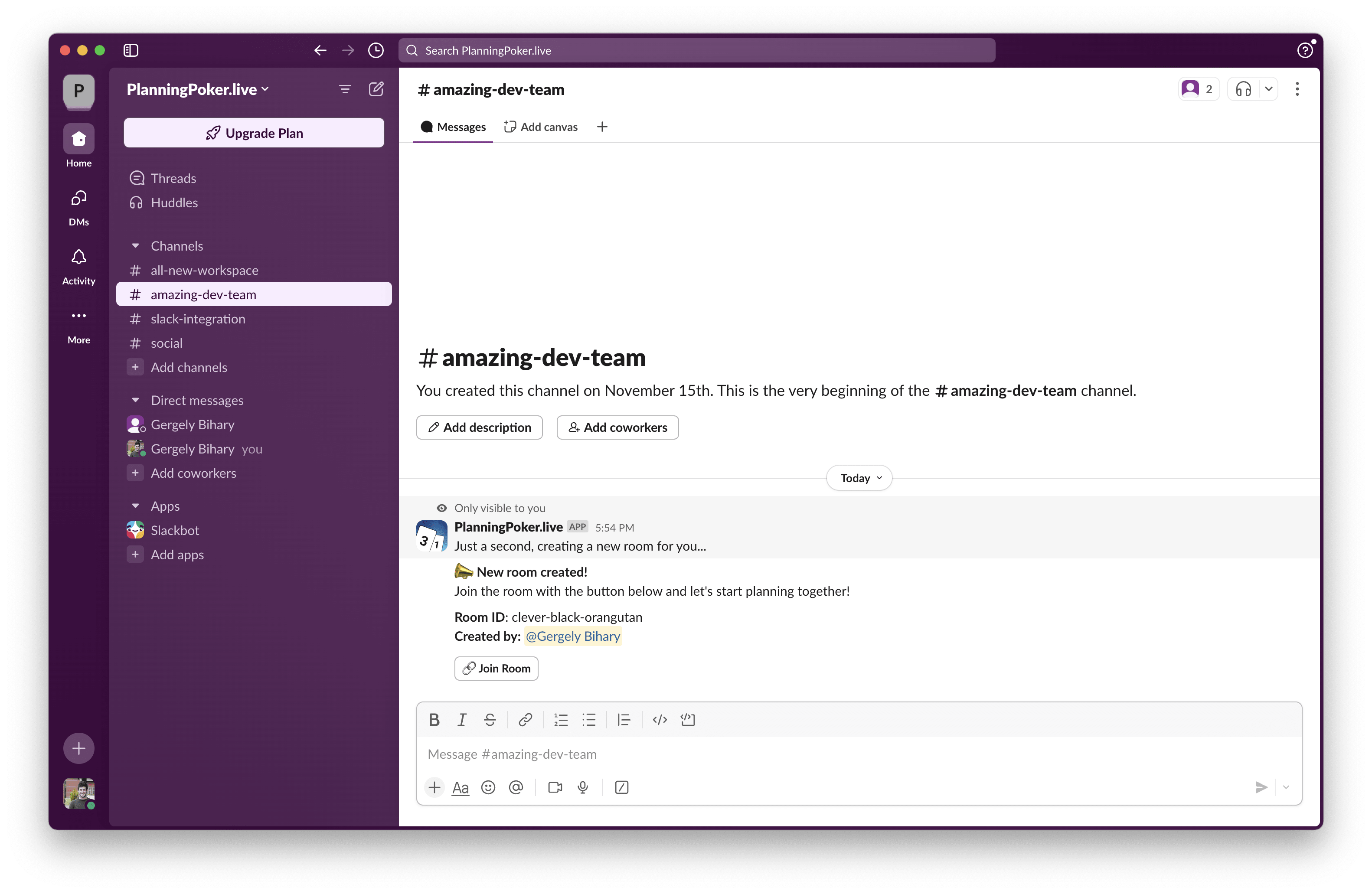Insert a link in the message
The width and height of the screenshot is (1372, 894).
tap(525, 719)
